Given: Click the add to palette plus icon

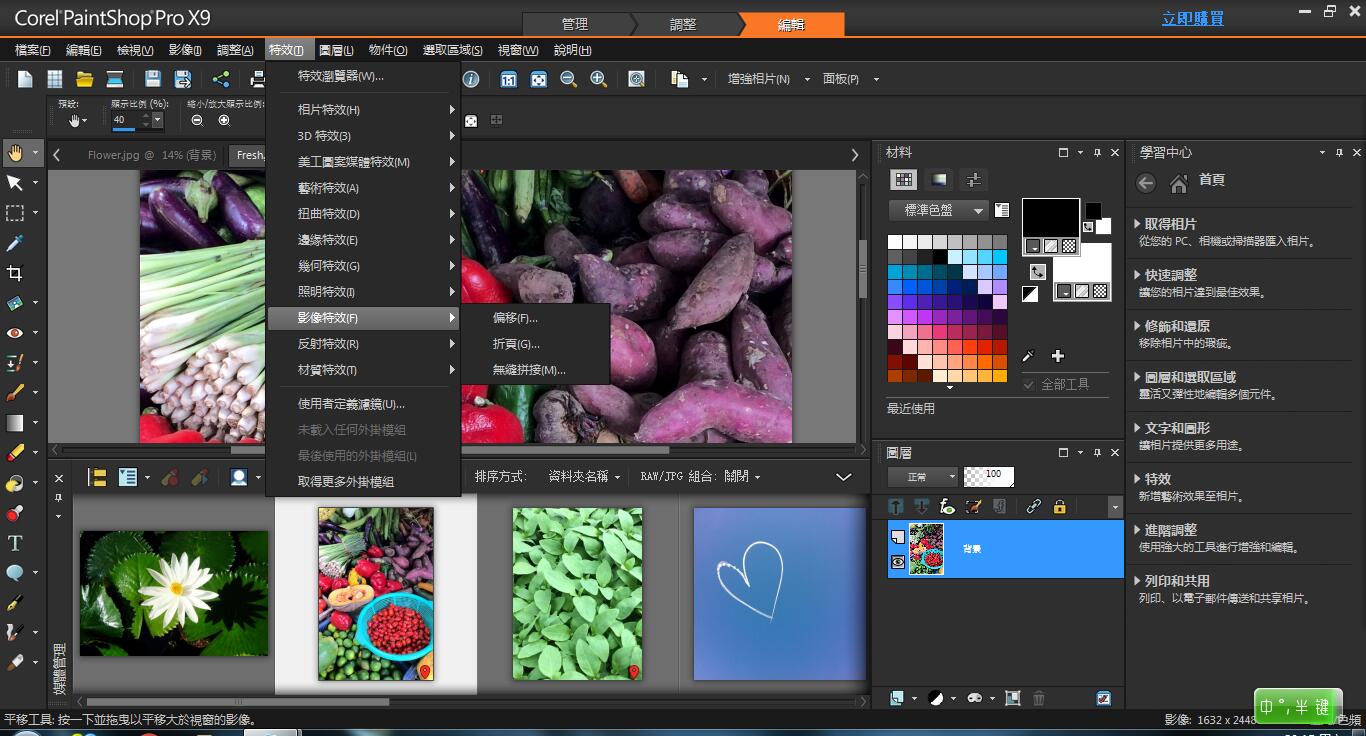Looking at the screenshot, I should pos(1058,356).
